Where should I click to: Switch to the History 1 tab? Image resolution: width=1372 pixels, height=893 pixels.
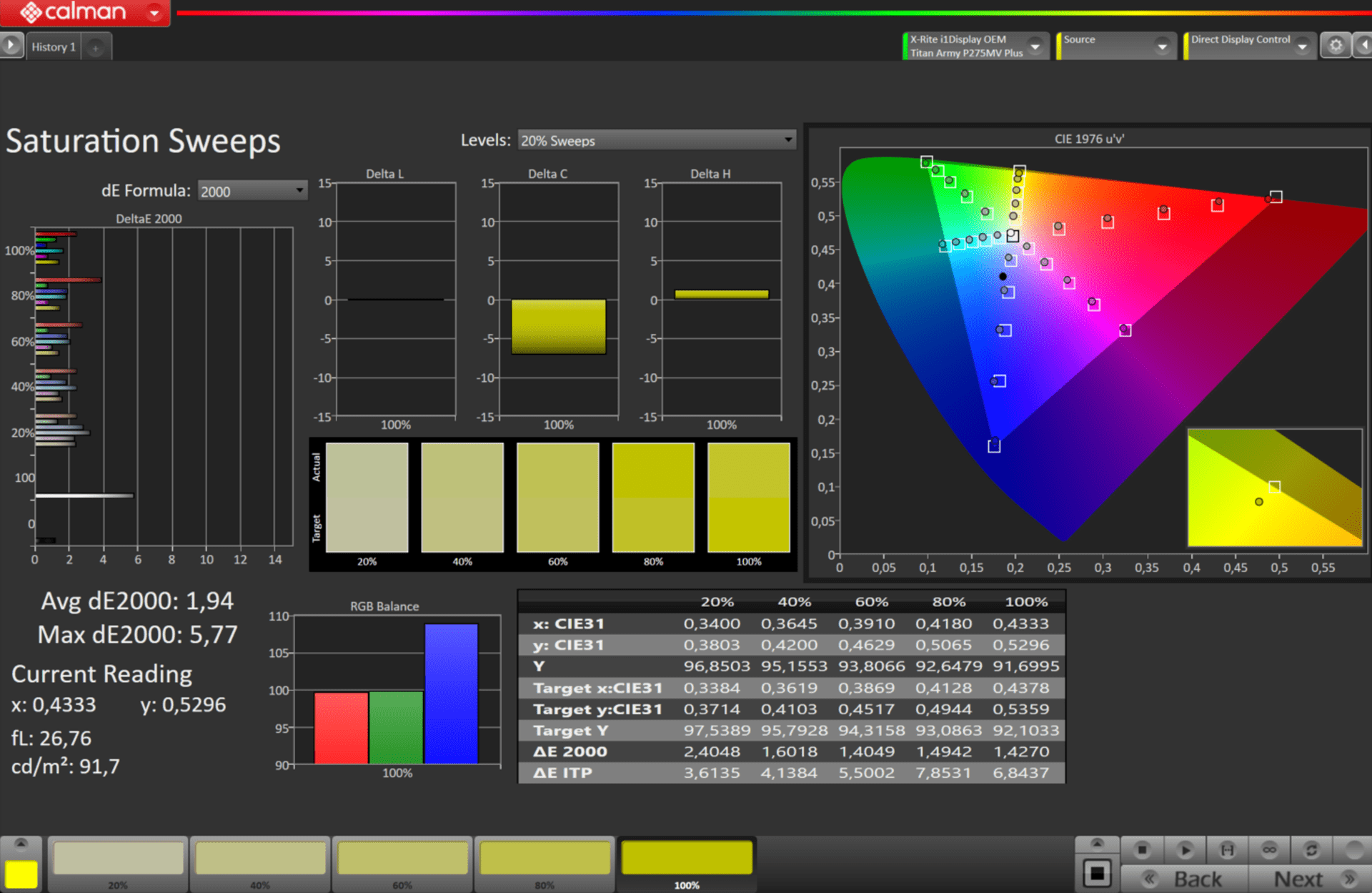tap(53, 47)
